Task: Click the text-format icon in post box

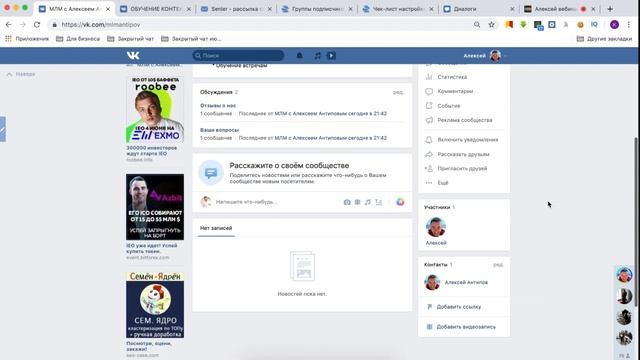Action: (x=379, y=202)
